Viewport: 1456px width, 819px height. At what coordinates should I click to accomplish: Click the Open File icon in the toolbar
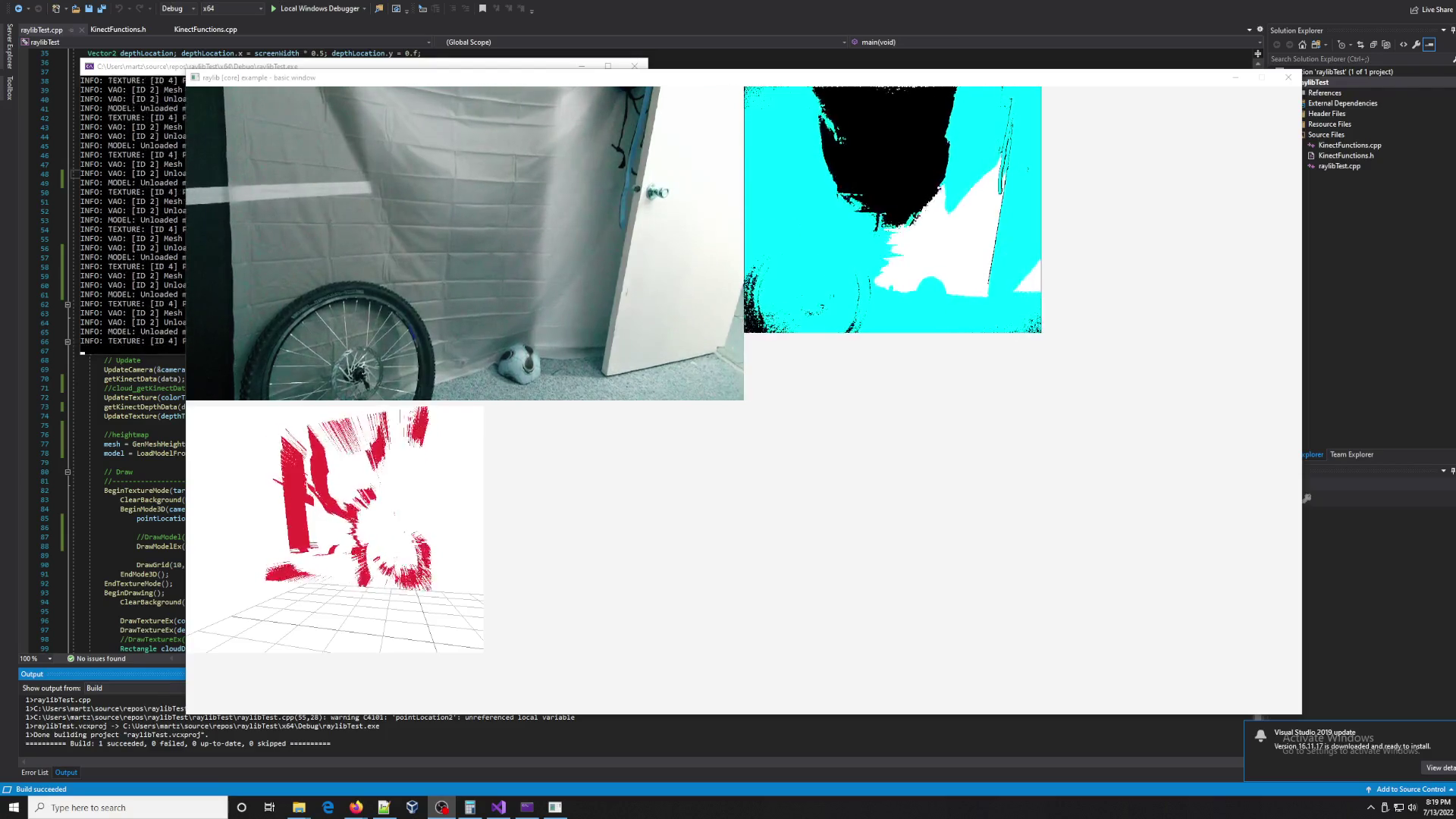click(x=74, y=8)
